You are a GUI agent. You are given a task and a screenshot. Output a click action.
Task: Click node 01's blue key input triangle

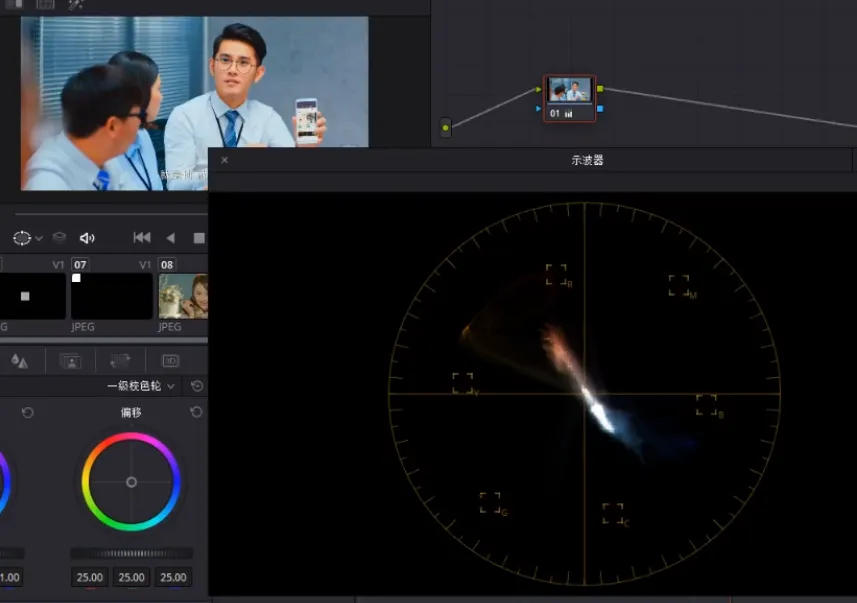point(538,109)
